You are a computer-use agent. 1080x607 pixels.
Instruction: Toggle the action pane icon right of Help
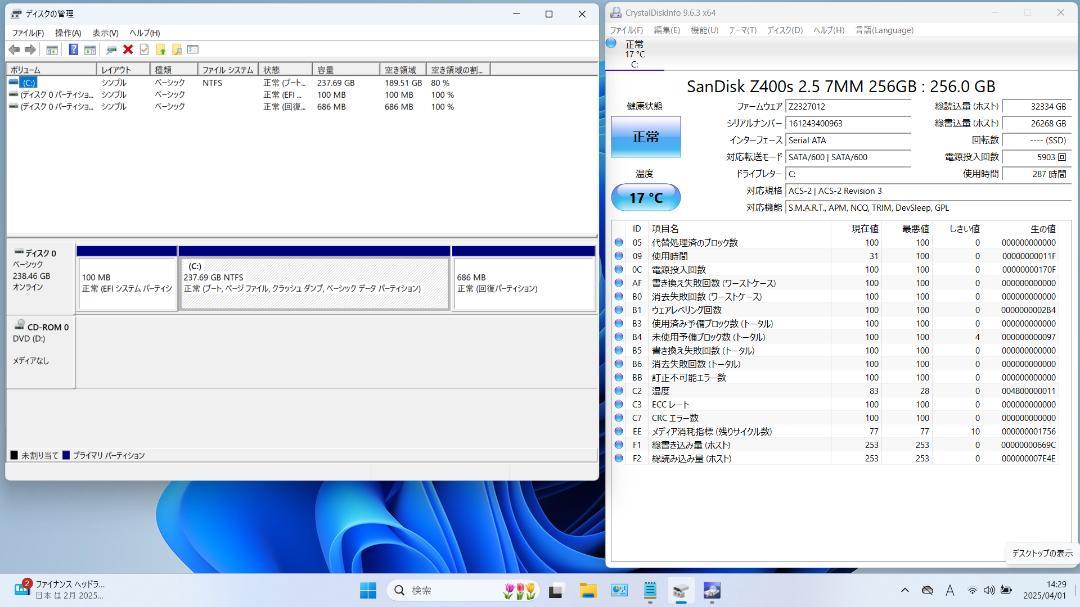click(x=90, y=50)
